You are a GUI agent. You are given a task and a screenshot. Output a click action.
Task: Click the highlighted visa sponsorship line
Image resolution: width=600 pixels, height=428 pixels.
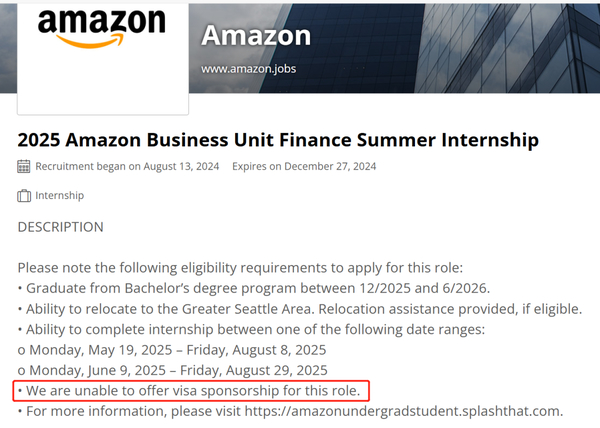coord(191,391)
